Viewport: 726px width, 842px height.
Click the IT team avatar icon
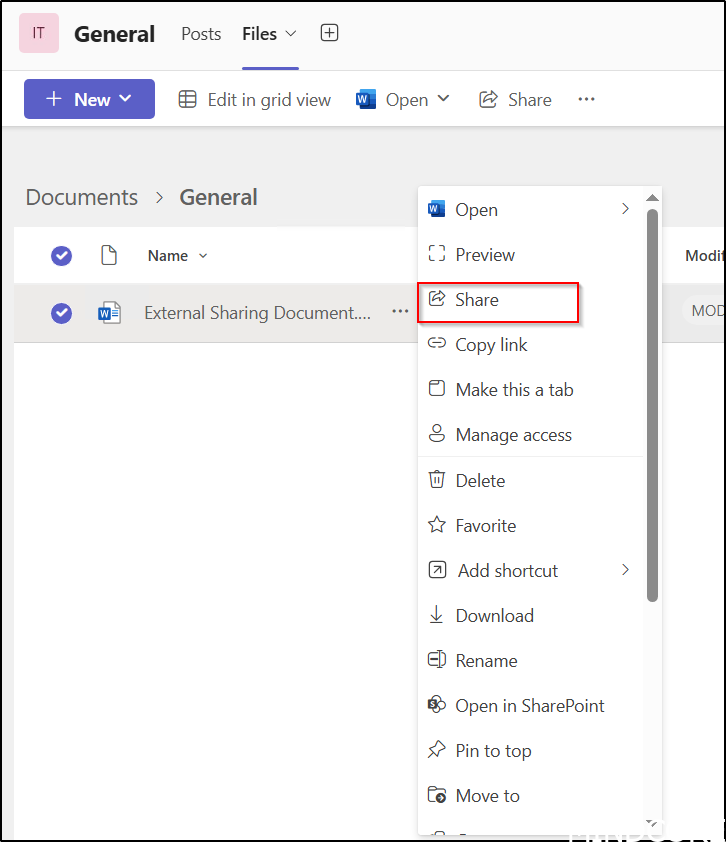tap(39, 33)
